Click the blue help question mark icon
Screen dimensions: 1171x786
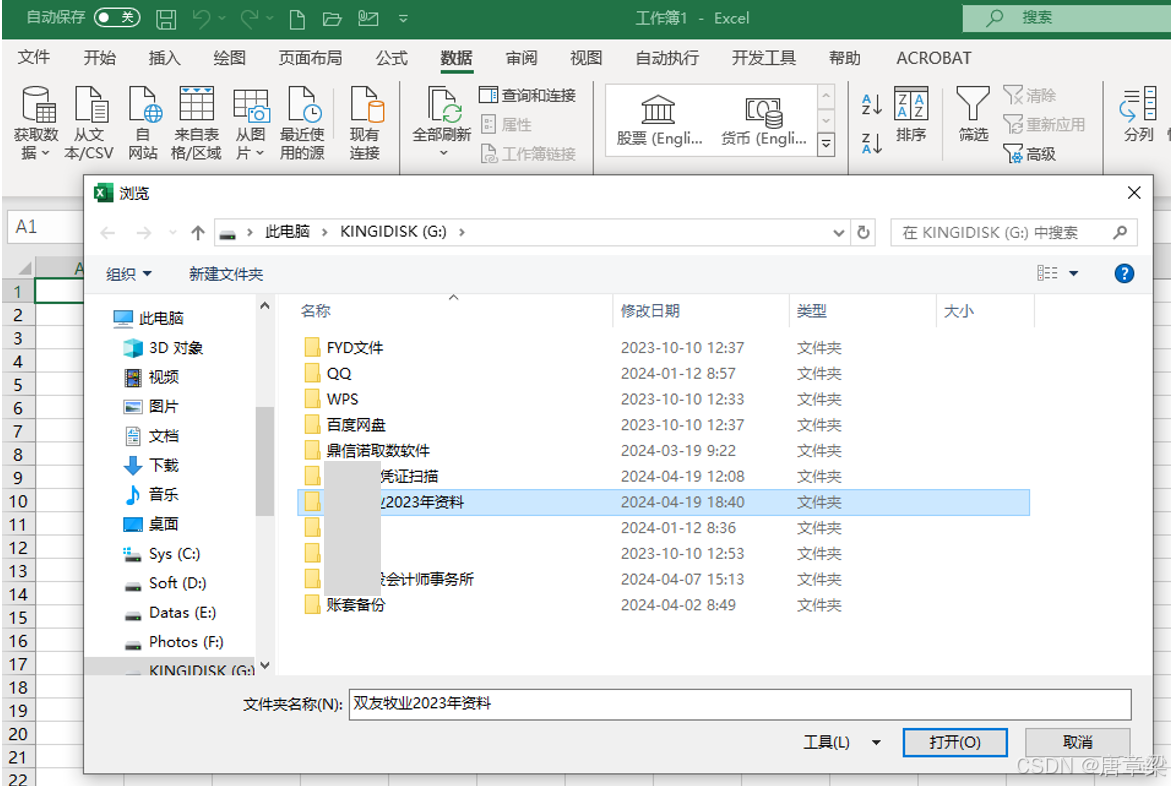[x=1124, y=273]
